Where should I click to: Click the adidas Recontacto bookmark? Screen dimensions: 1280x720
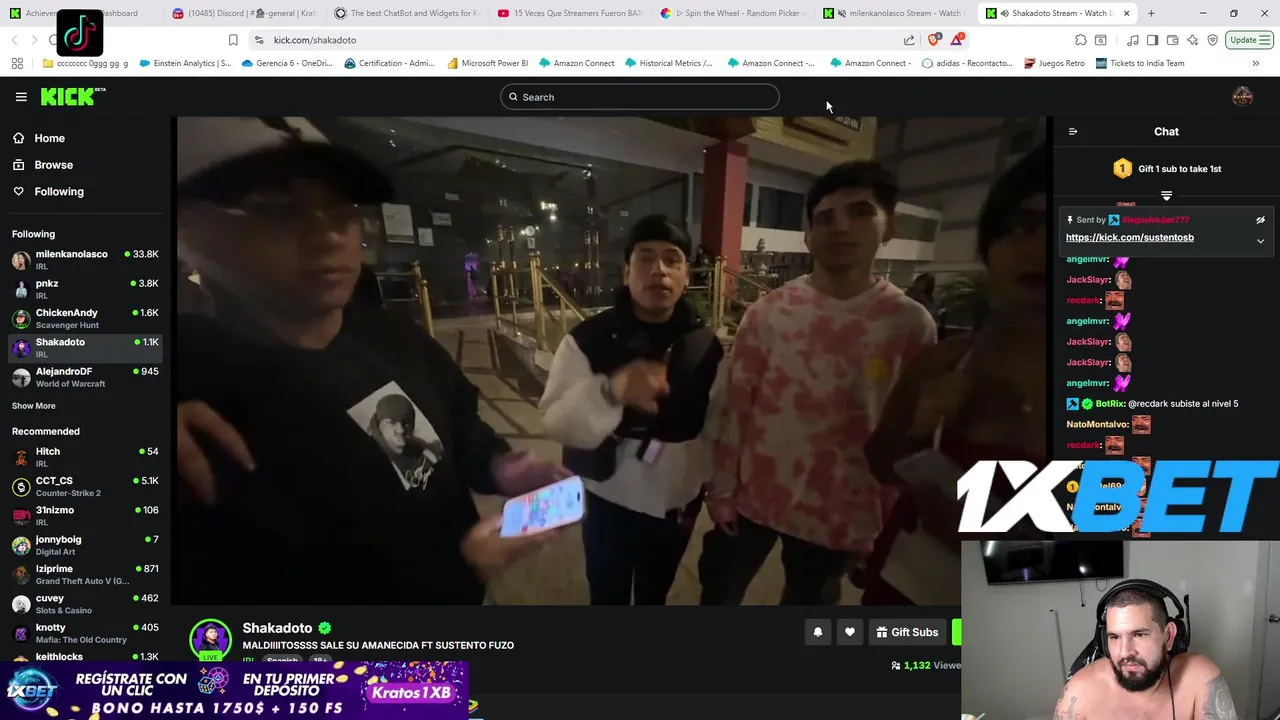click(x=967, y=63)
